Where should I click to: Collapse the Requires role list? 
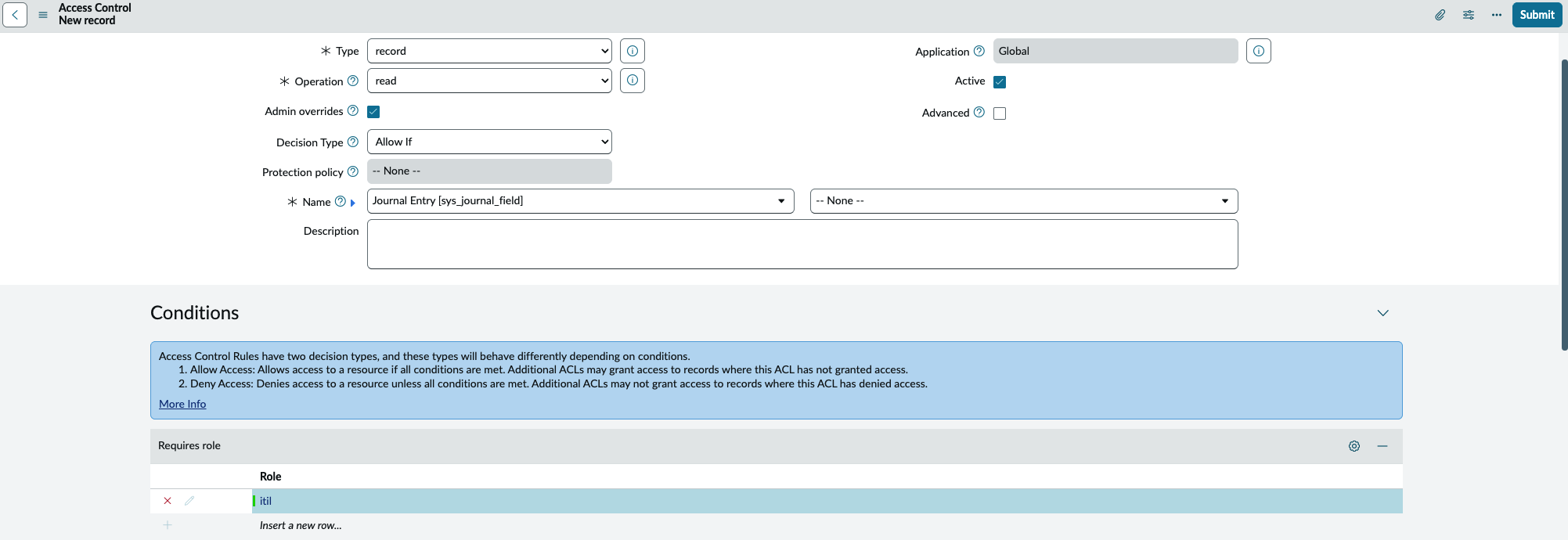click(x=1382, y=446)
